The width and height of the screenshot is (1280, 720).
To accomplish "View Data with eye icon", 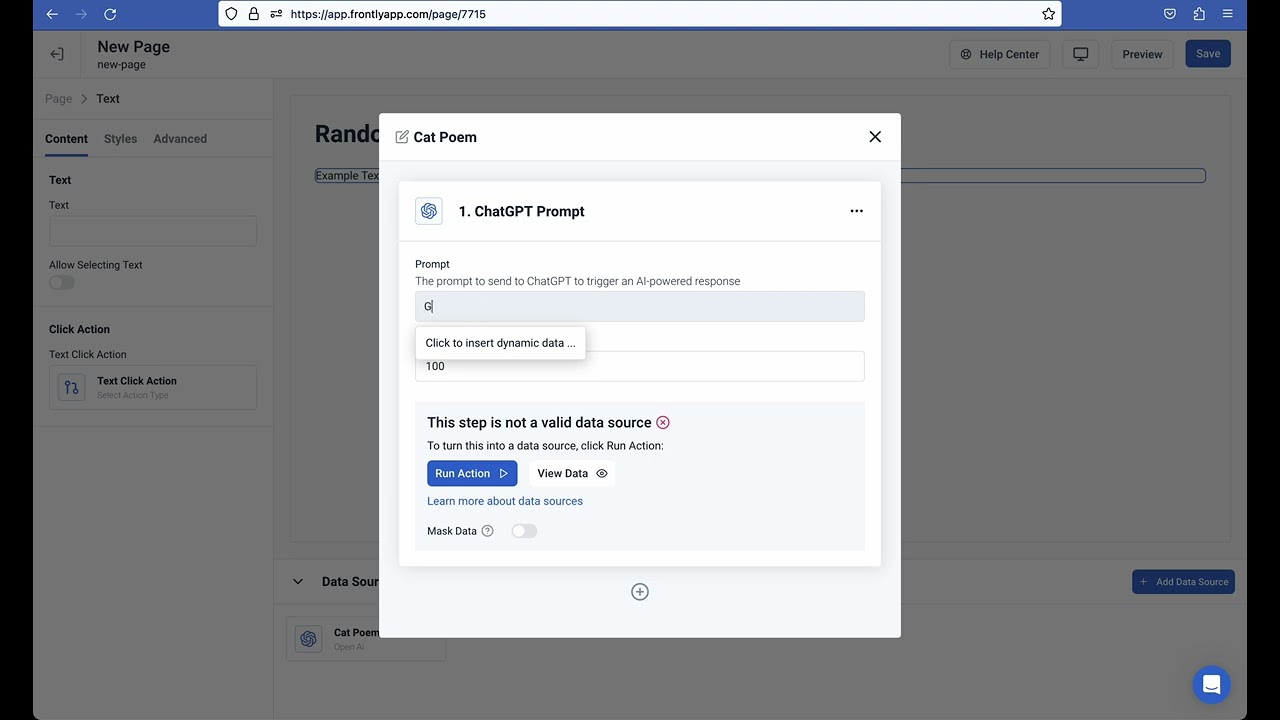I will tap(572, 474).
